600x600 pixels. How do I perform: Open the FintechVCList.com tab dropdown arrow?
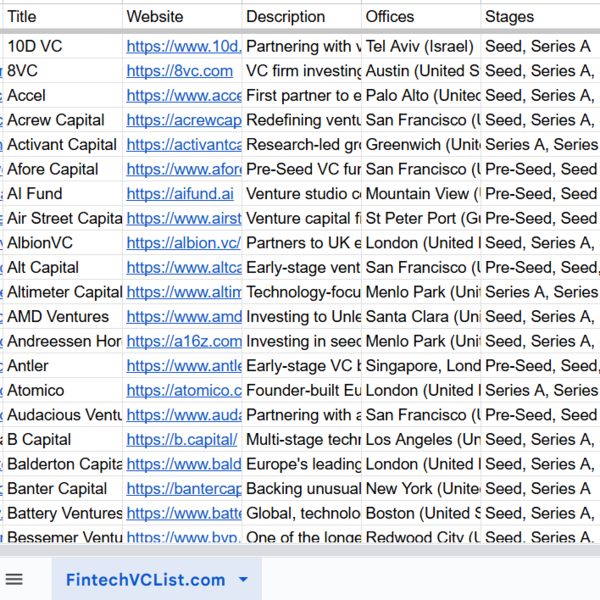[x=243, y=580]
